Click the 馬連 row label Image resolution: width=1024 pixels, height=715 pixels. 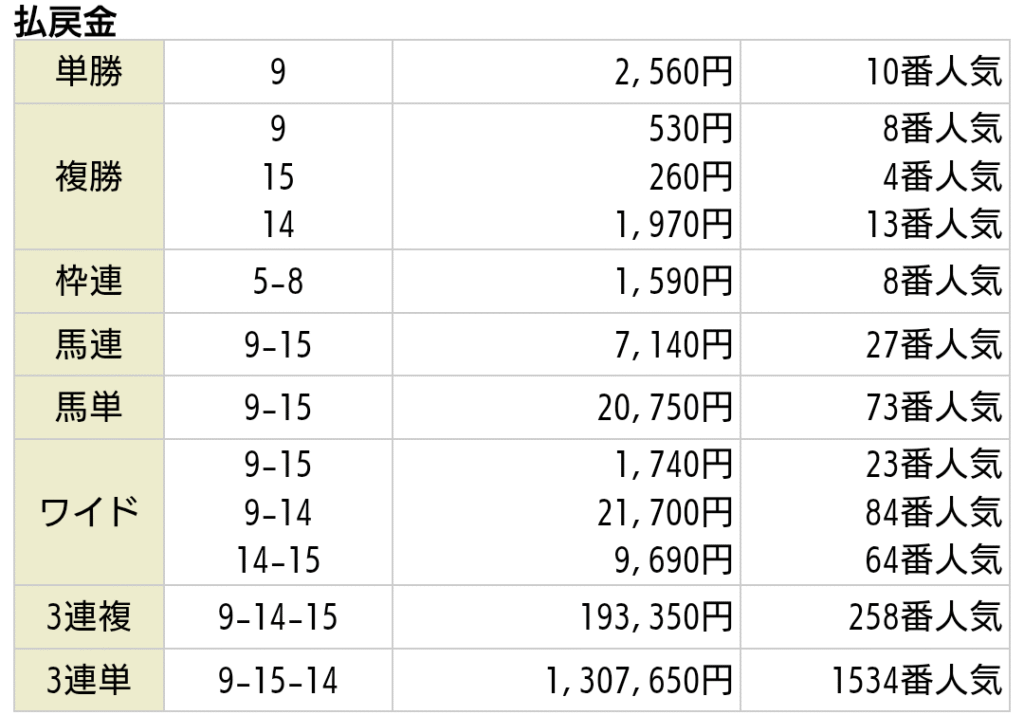[89, 344]
